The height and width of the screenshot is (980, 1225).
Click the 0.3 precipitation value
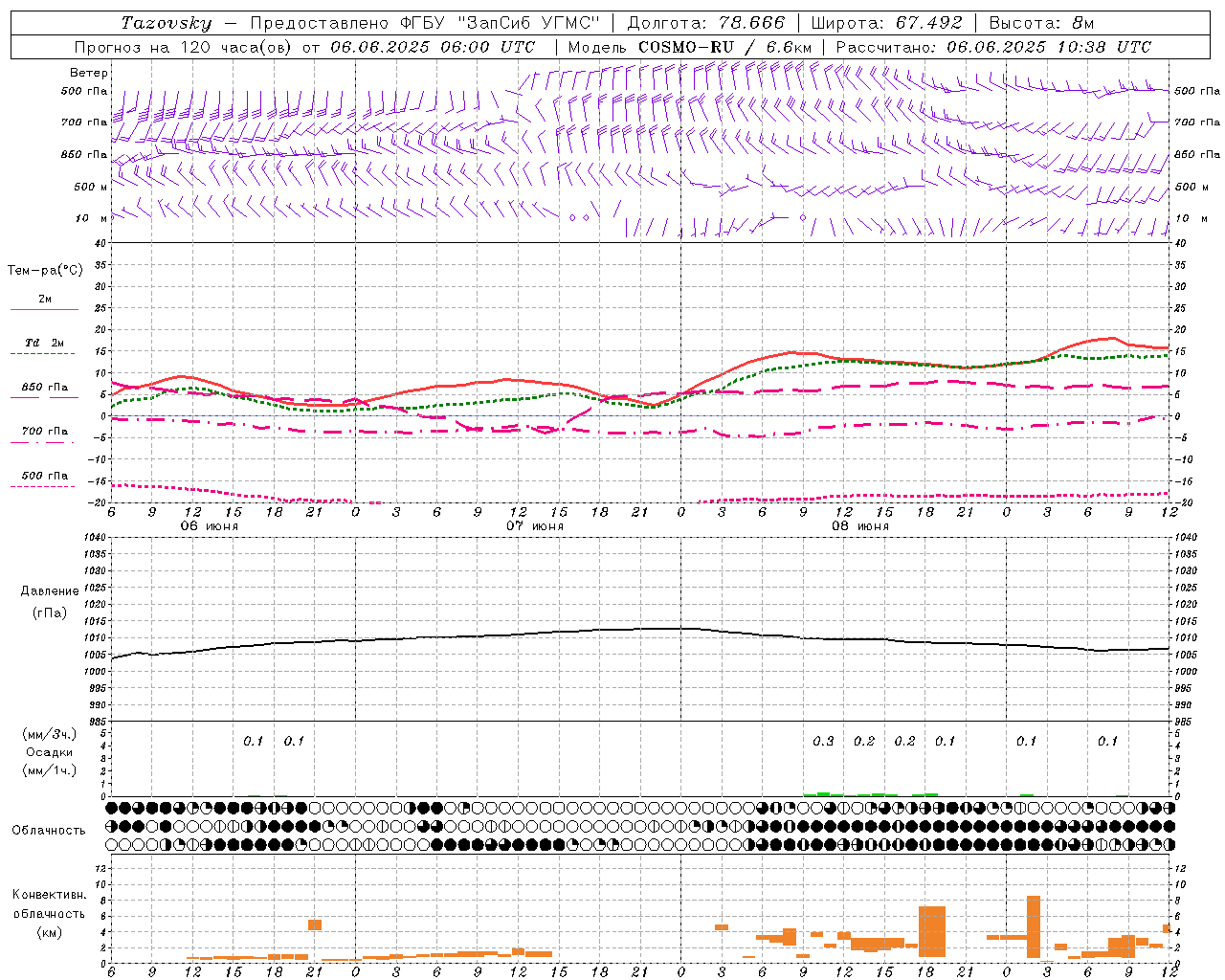(x=823, y=742)
